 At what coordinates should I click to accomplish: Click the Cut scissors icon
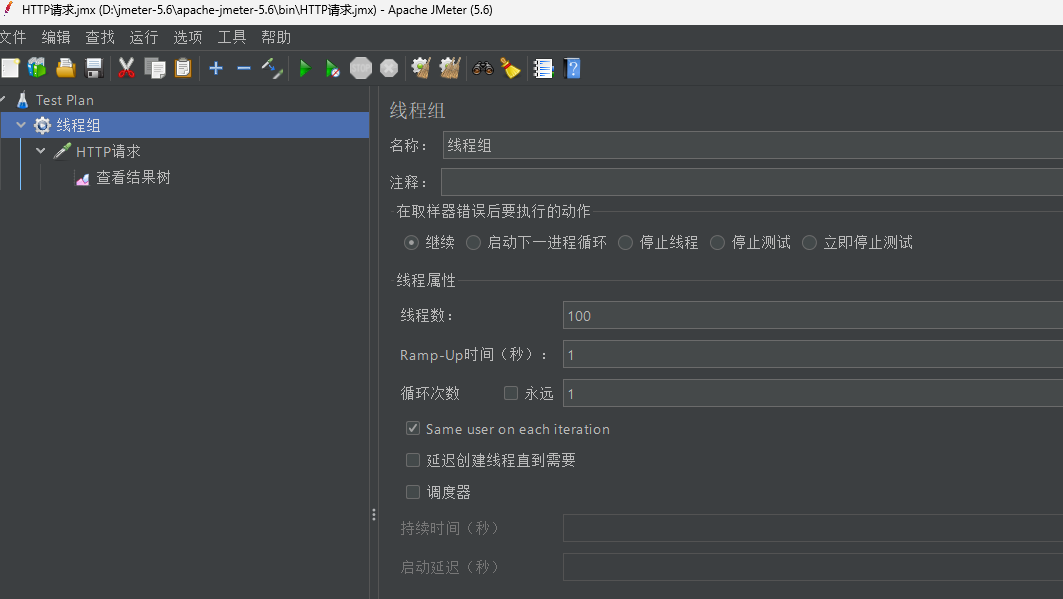point(126,68)
